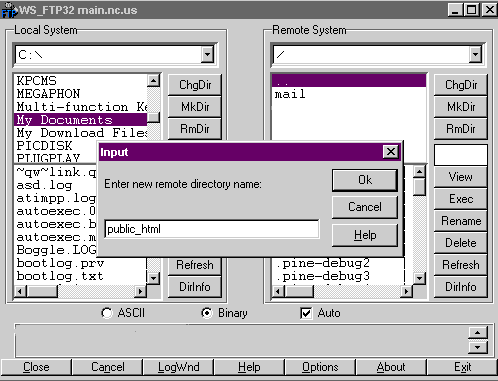Select atimpp.log in local files

tap(56, 198)
